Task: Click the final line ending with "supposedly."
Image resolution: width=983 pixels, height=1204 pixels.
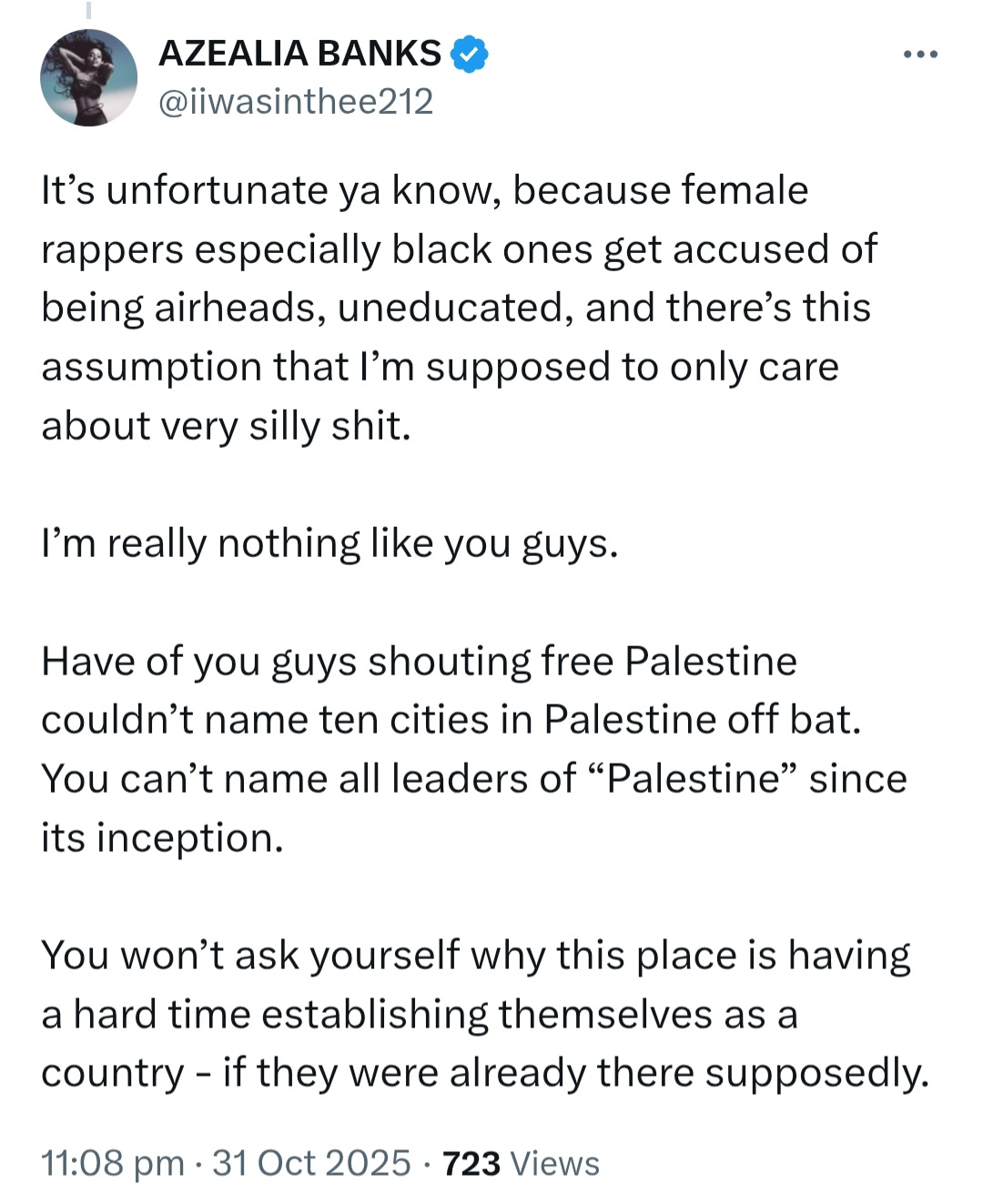Action: coord(485,1074)
